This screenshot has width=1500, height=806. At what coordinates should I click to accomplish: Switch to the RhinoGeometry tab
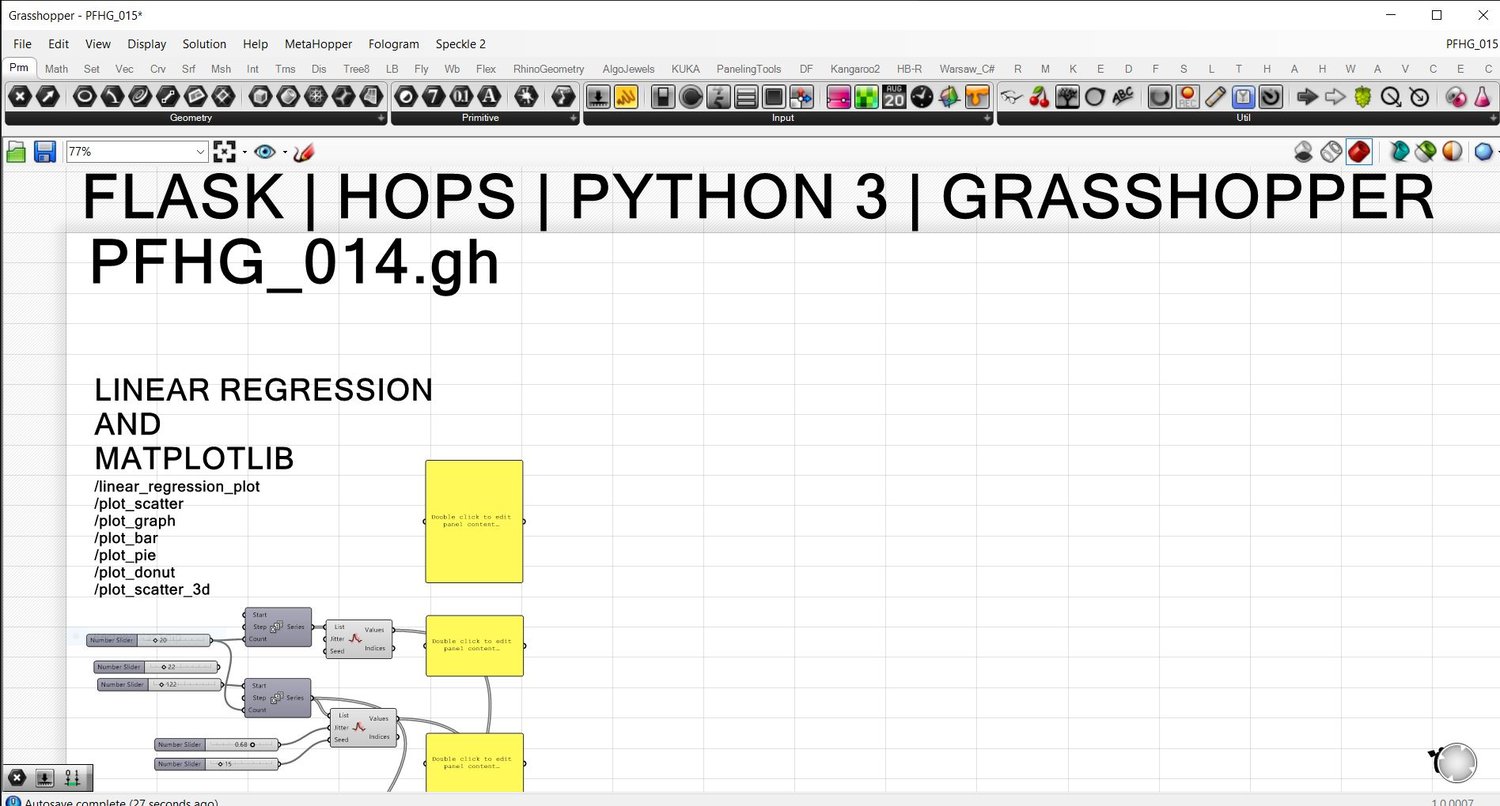point(548,69)
